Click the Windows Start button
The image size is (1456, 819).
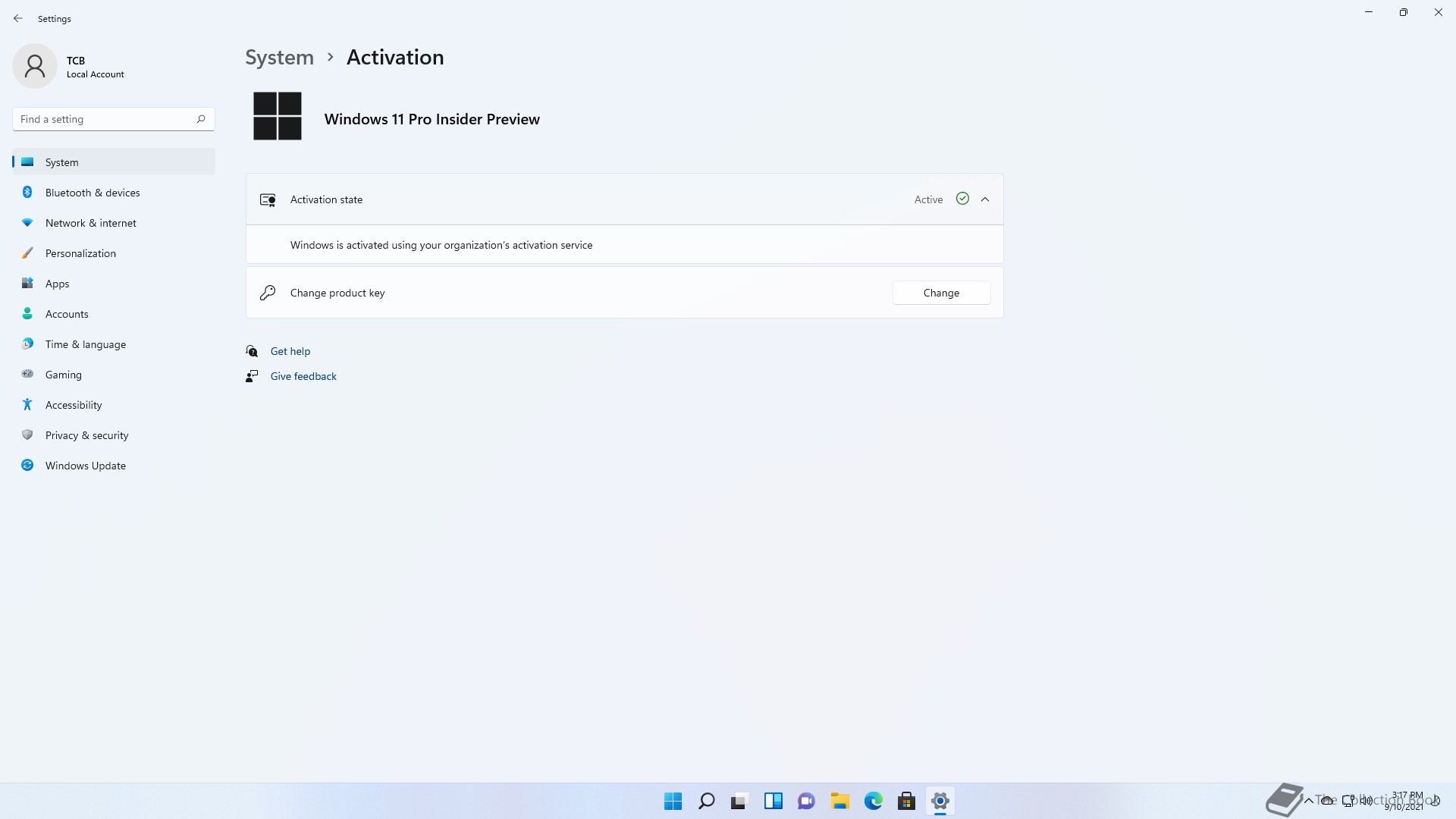673,801
